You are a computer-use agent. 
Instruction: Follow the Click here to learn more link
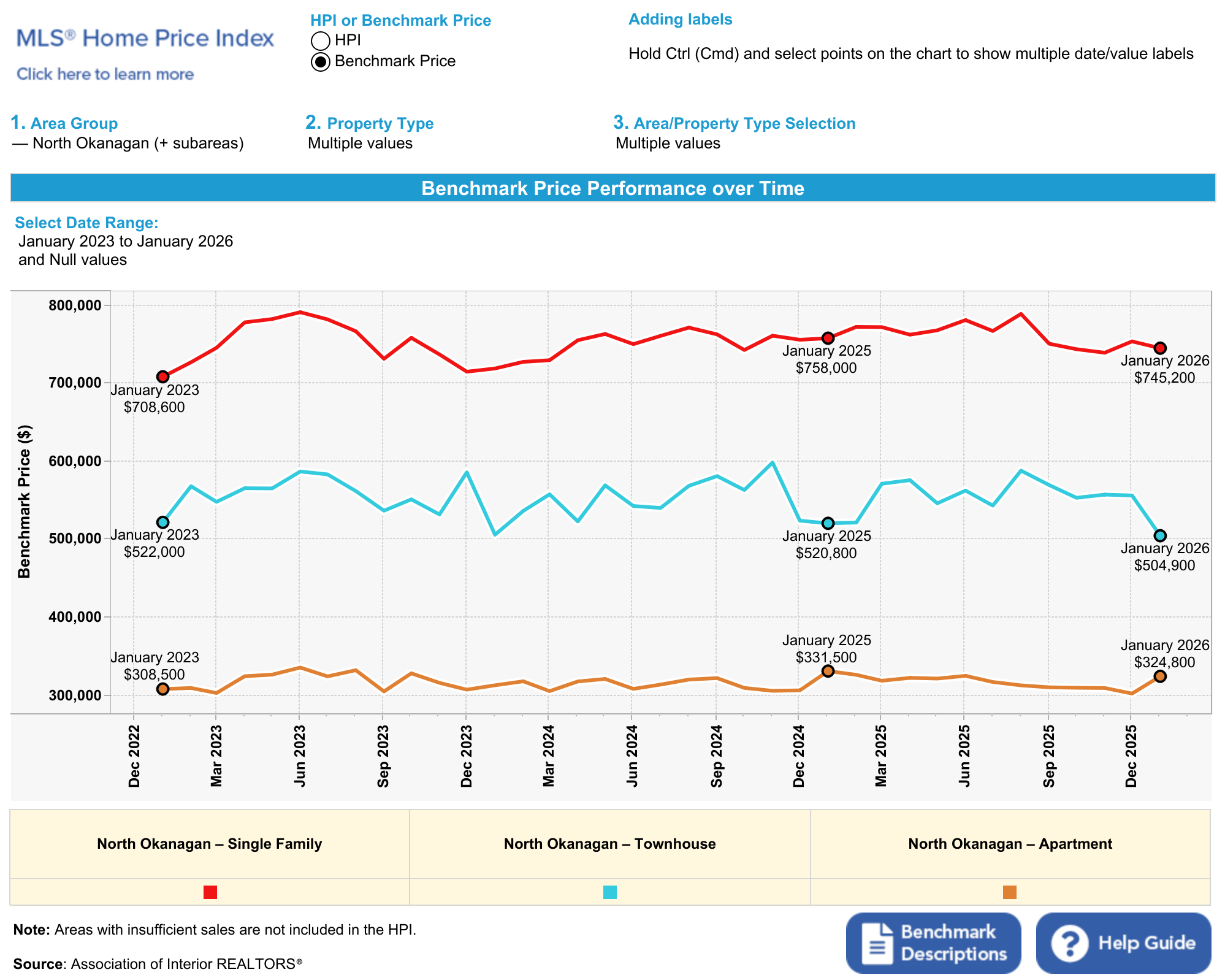pyautogui.click(x=105, y=74)
